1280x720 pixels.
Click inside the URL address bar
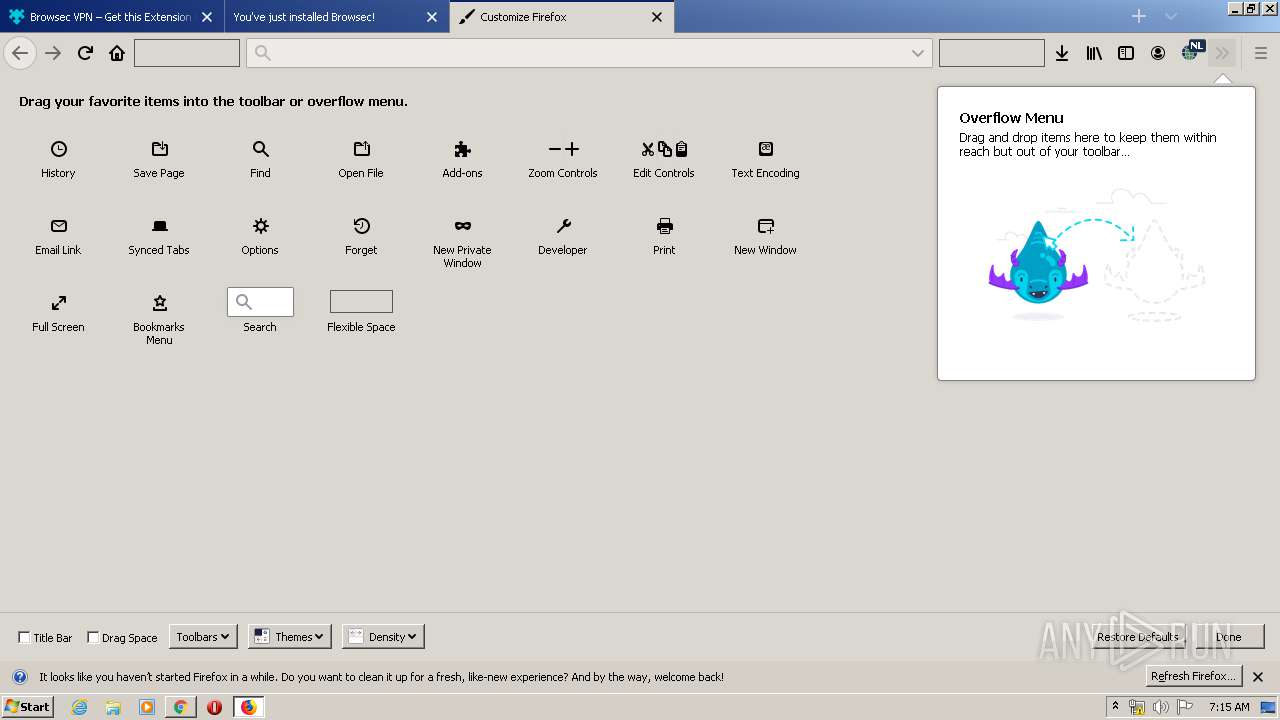(x=589, y=53)
